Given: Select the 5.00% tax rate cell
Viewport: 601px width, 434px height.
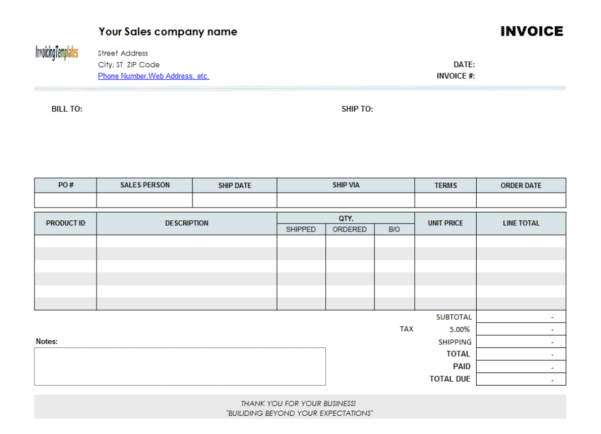Looking at the screenshot, I should [459, 329].
